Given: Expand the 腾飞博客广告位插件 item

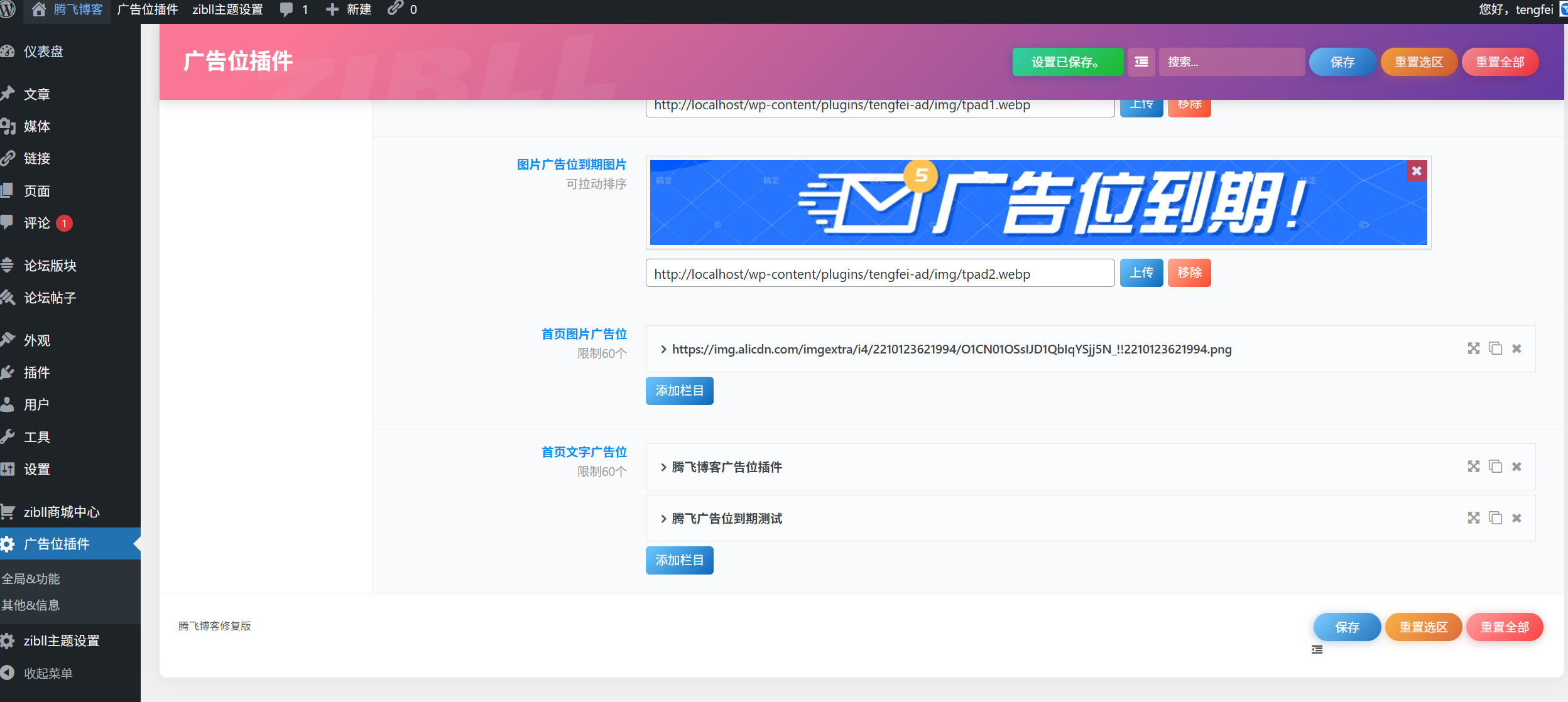Looking at the screenshot, I should pos(663,467).
